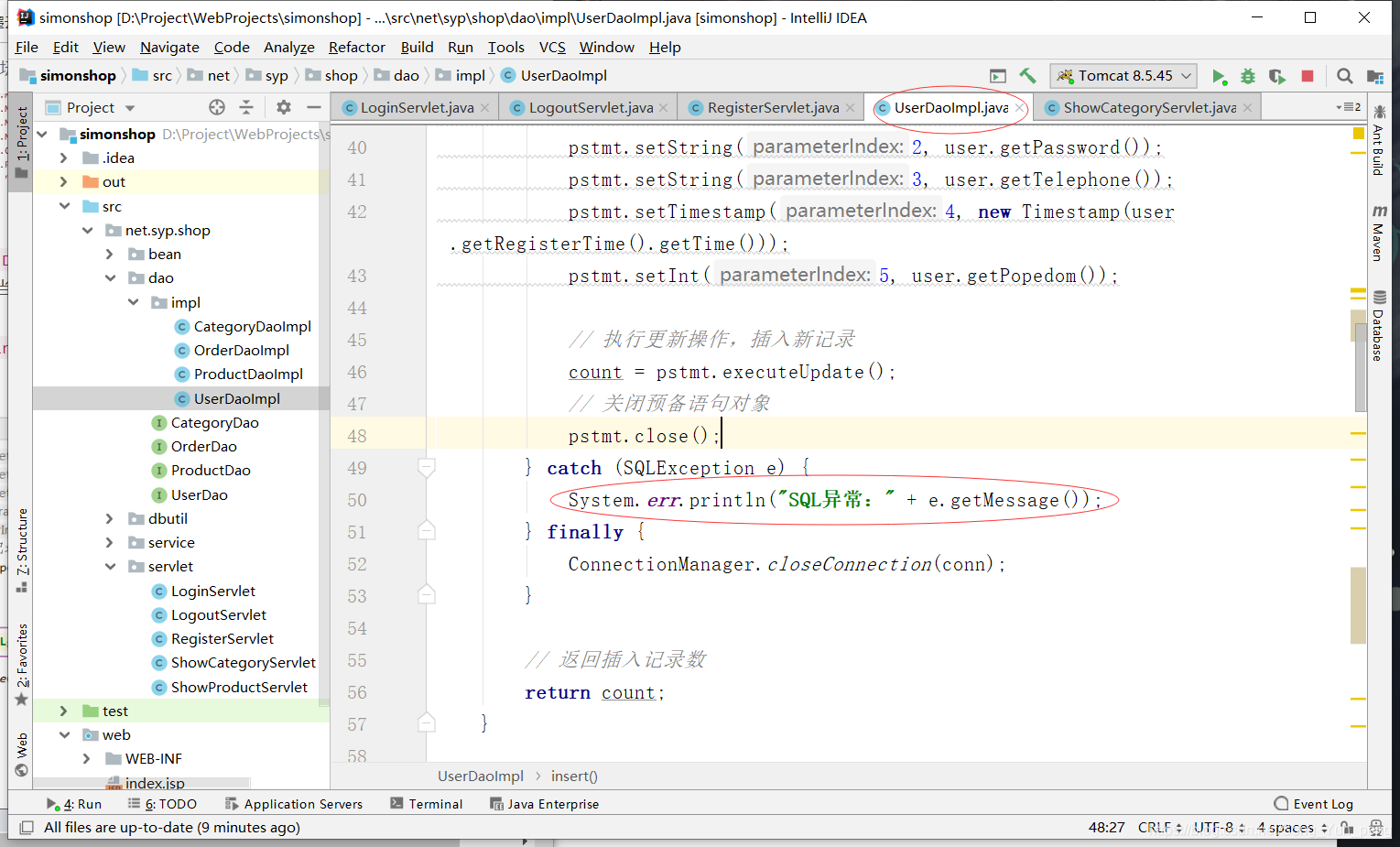Run with coverage using the shield icon
This screenshot has width=1400, height=847.
coord(1277,76)
